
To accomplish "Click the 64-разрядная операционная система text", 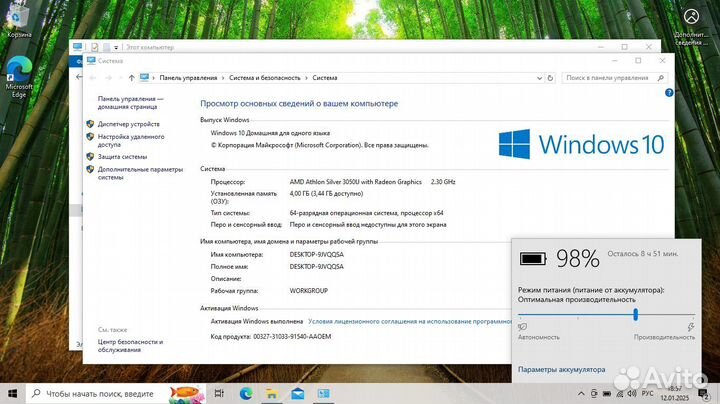I will [x=366, y=213].
